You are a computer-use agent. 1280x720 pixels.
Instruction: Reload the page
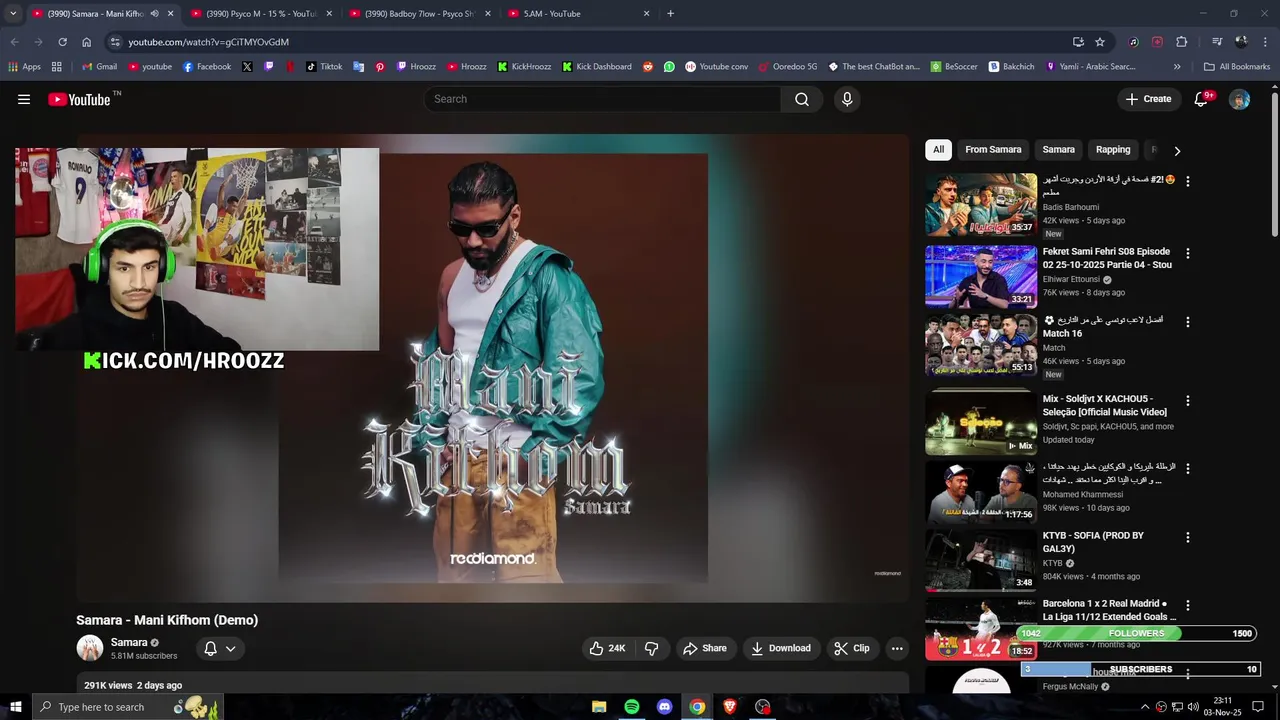click(62, 42)
